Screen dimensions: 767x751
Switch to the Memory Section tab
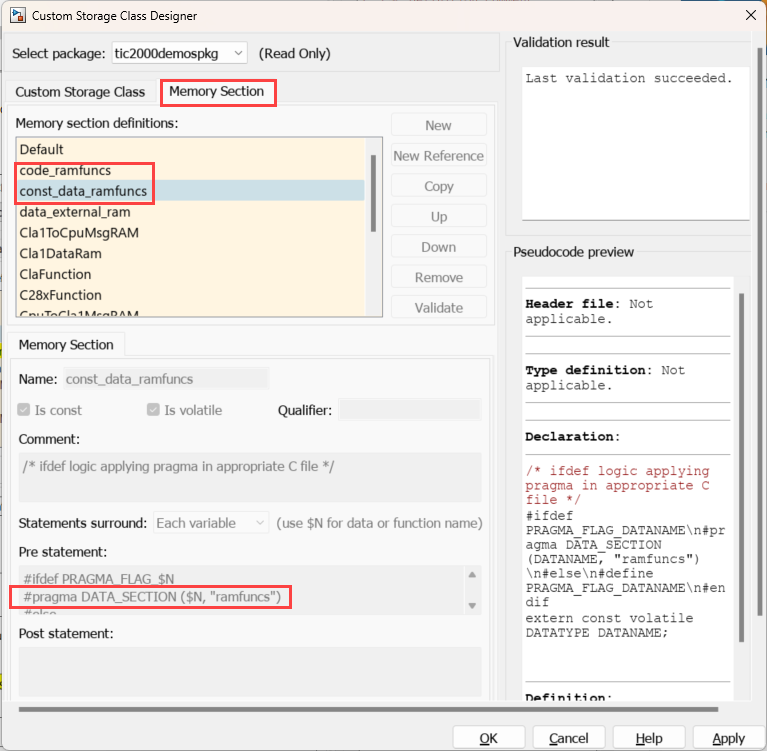217,92
